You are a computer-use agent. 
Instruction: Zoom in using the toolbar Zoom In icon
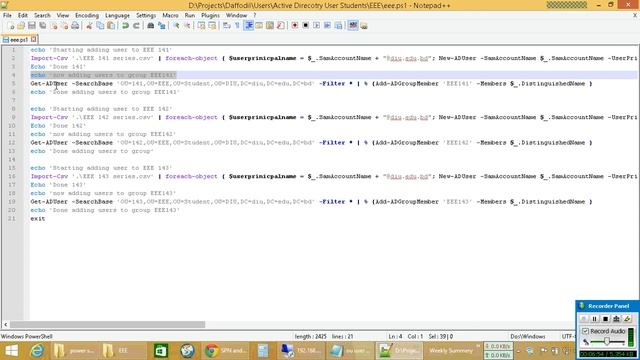176,26
